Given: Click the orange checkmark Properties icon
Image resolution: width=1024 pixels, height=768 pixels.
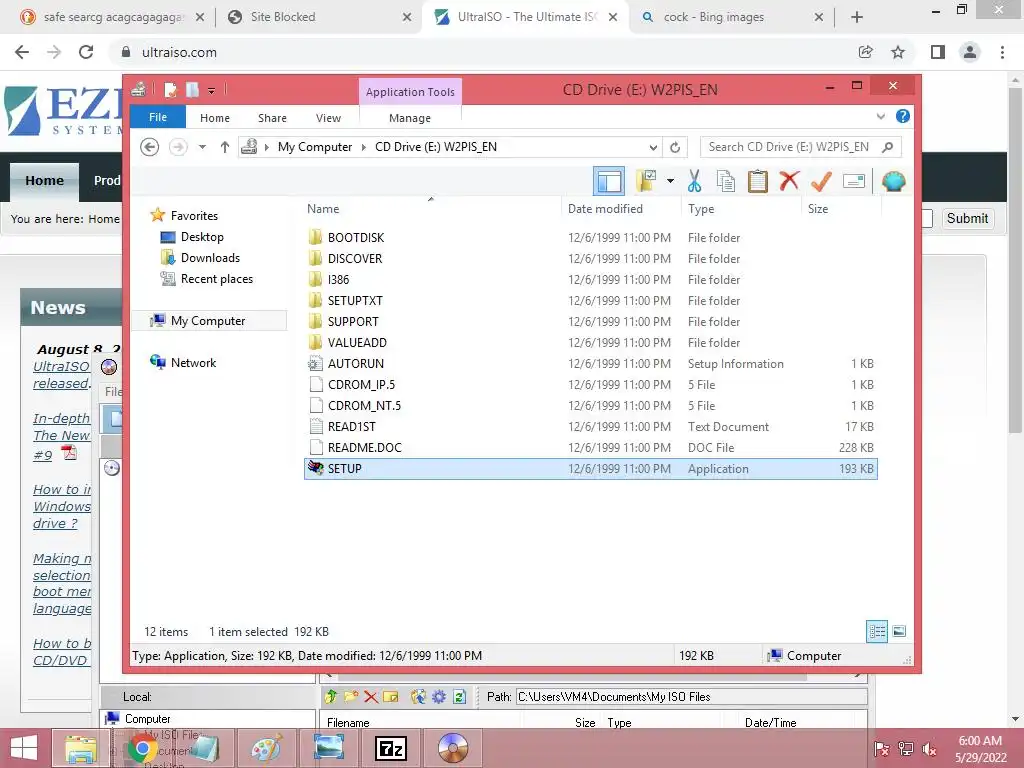Looking at the screenshot, I should [x=821, y=181].
